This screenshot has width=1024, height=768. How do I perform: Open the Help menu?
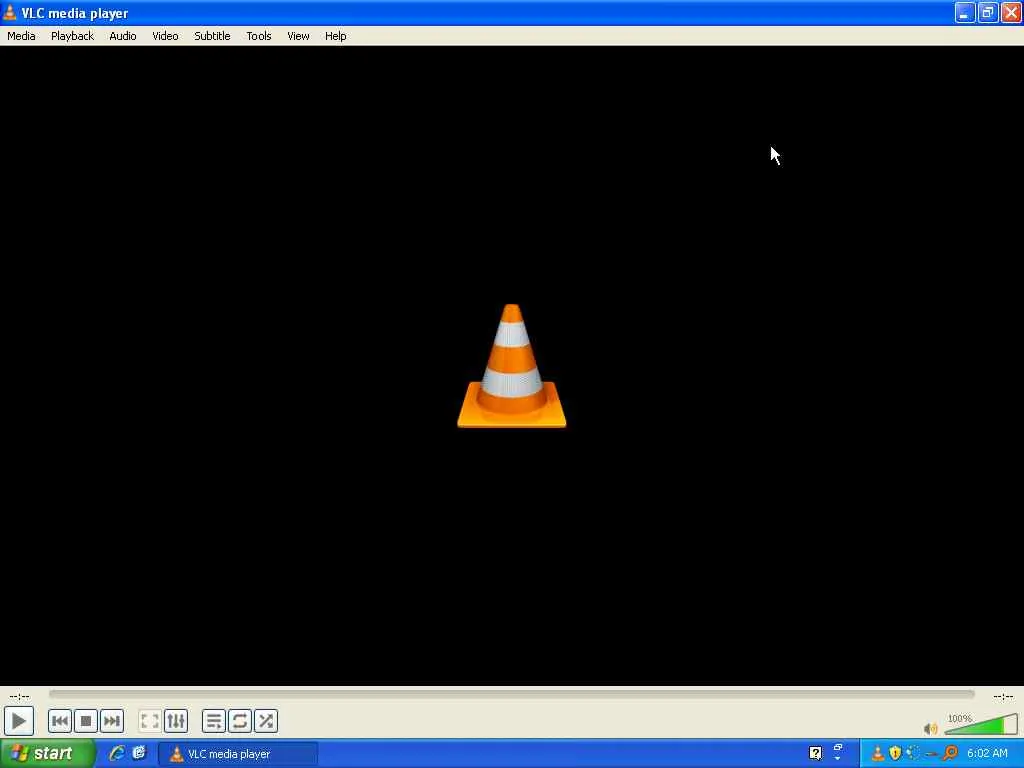[x=336, y=36]
